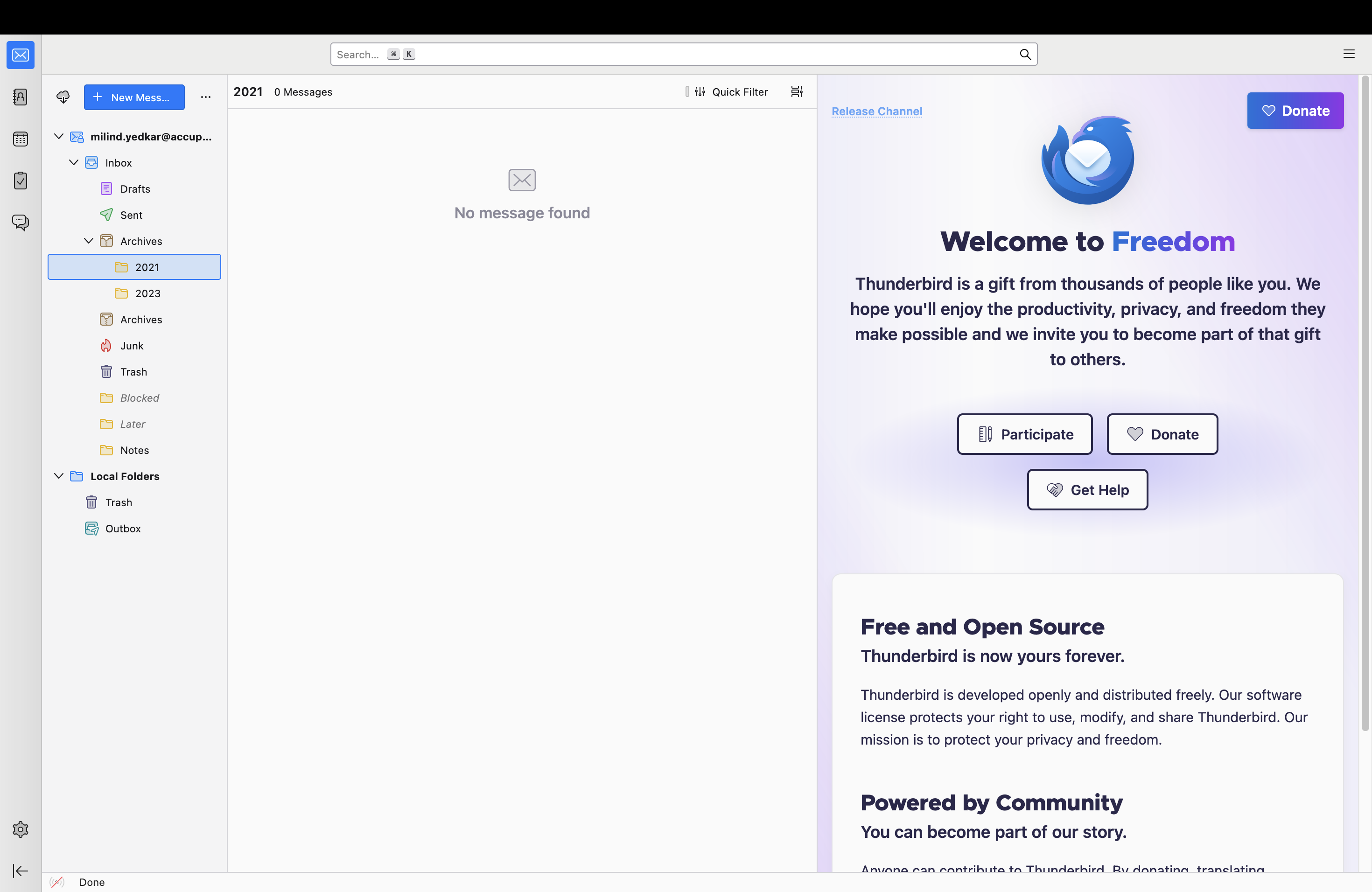This screenshot has width=1372, height=892.
Task: Click in the global search field
Action: click(692, 54)
